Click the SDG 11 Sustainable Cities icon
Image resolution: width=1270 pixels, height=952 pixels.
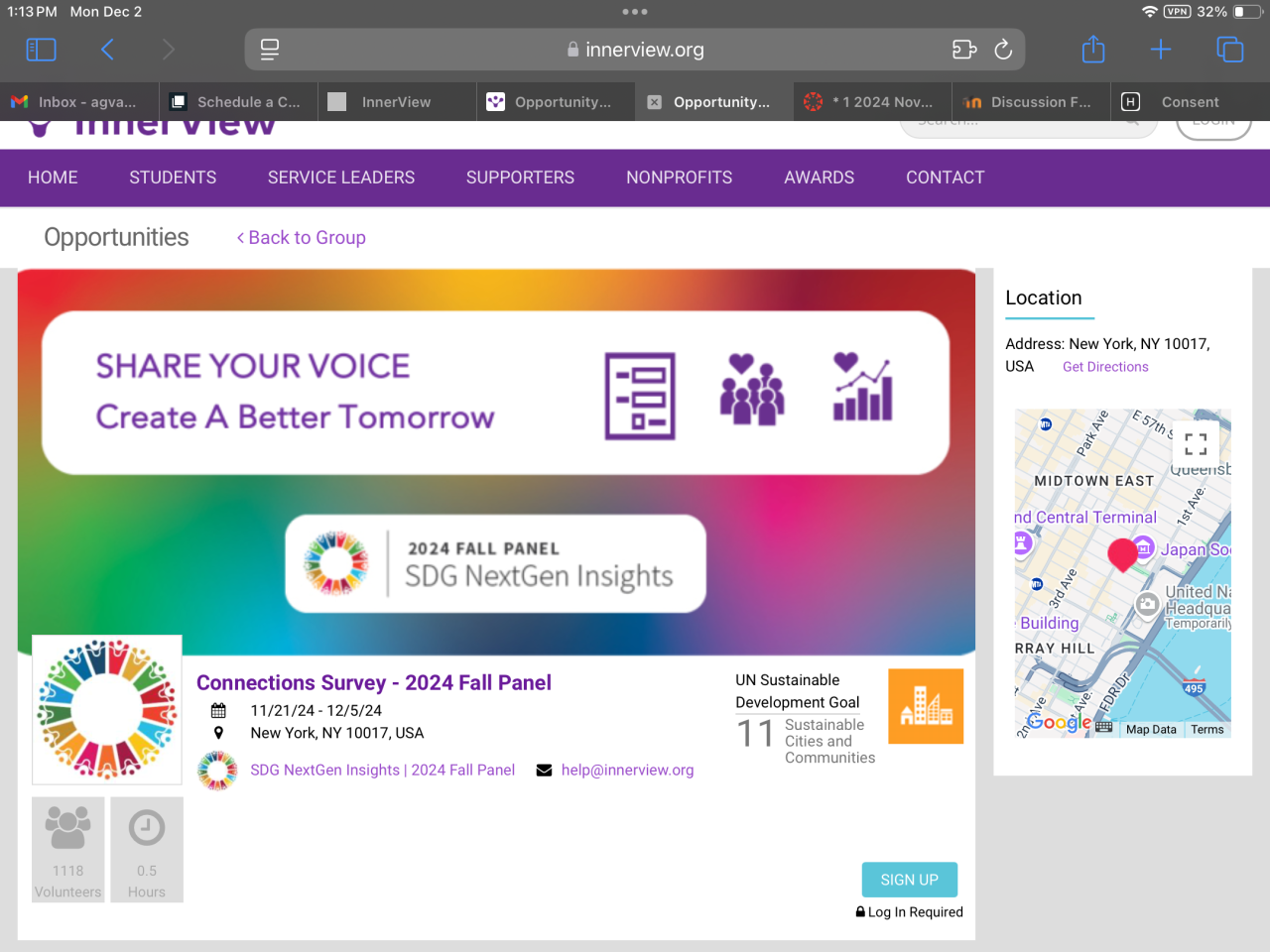926,706
